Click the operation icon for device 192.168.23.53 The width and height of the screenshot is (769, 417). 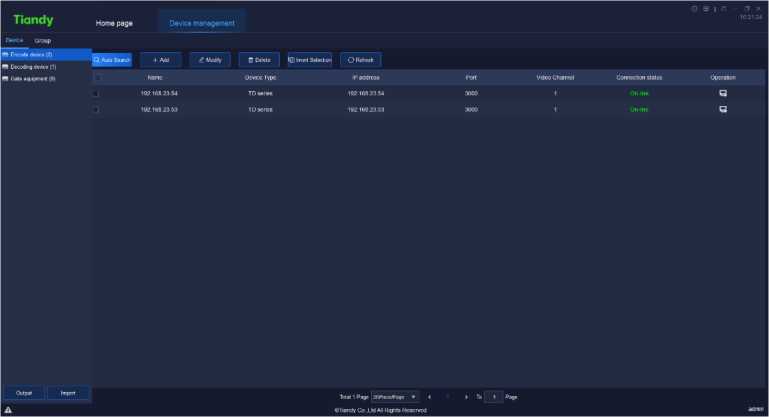pyautogui.click(x=722, y=109)
